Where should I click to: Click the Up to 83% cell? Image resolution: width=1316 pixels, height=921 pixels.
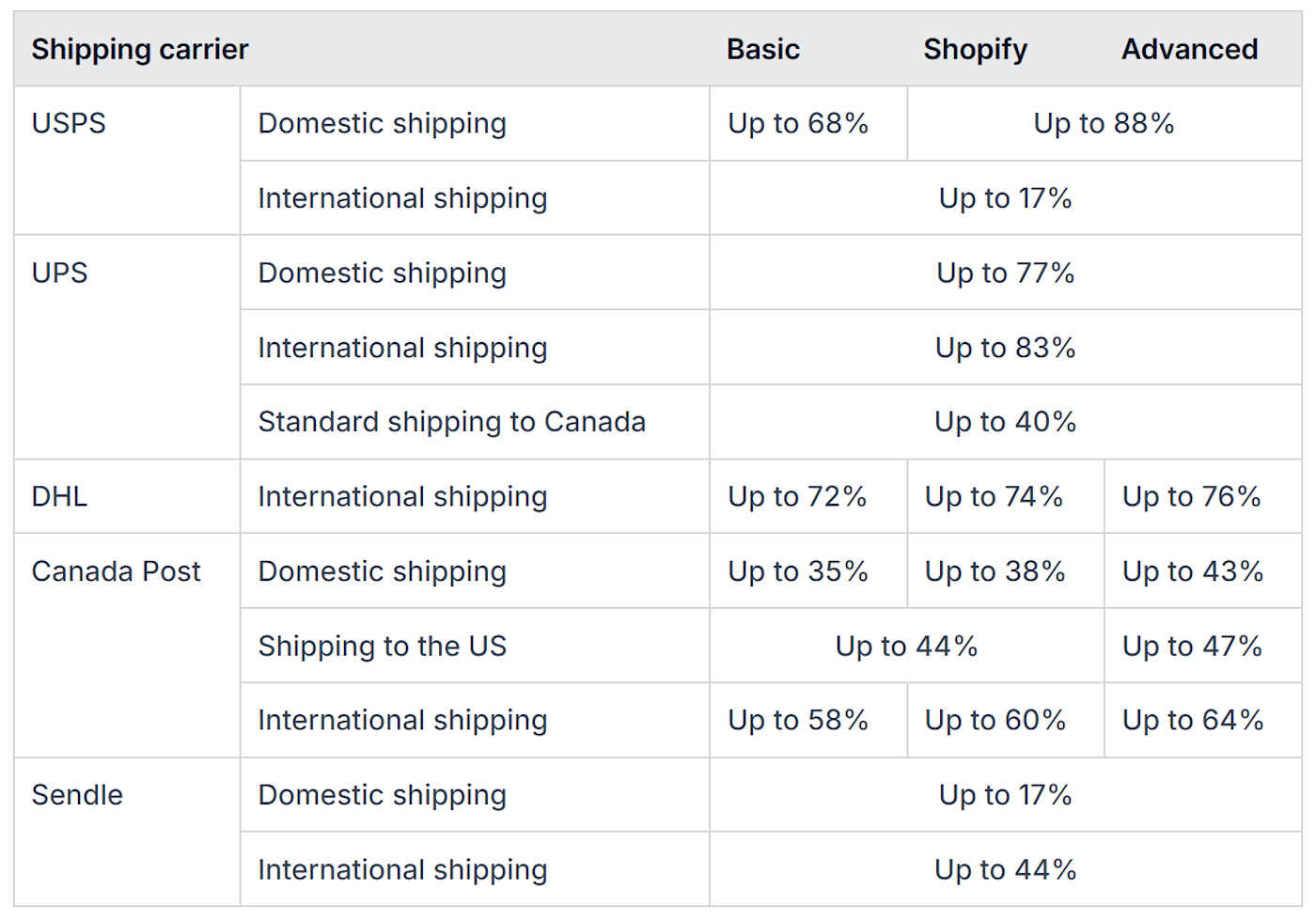coord(1005,348)
